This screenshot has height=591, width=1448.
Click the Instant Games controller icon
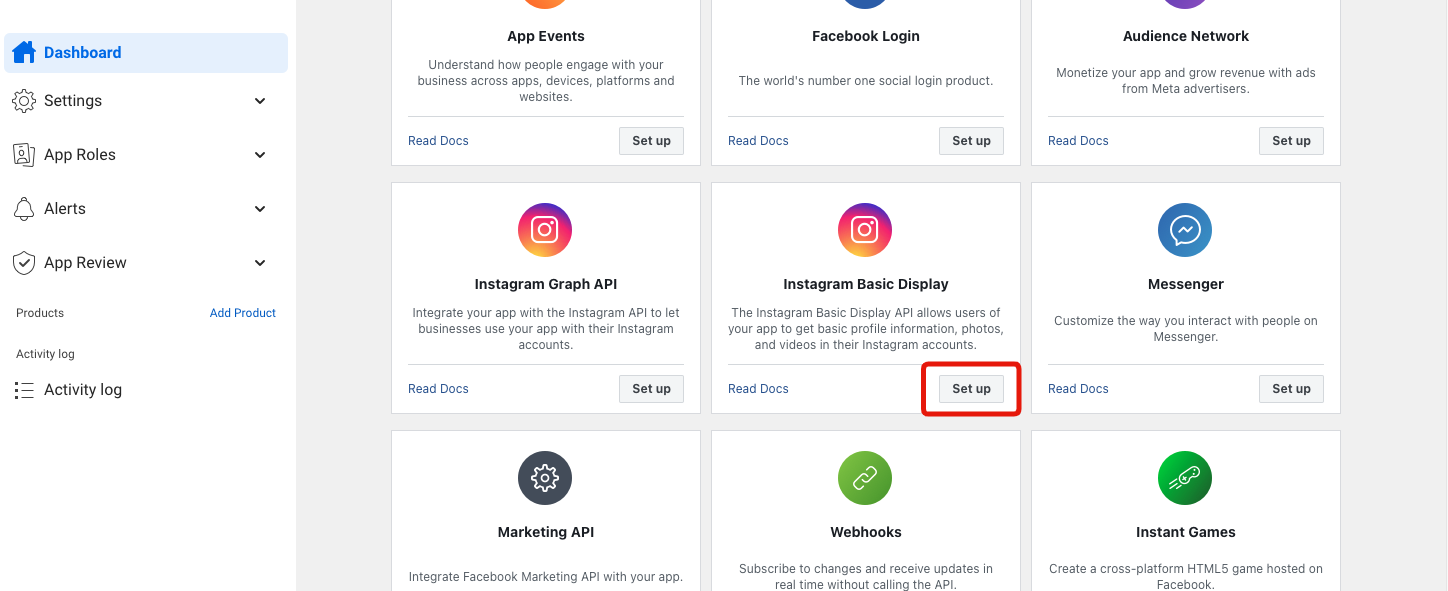[x=1185, y=477]
